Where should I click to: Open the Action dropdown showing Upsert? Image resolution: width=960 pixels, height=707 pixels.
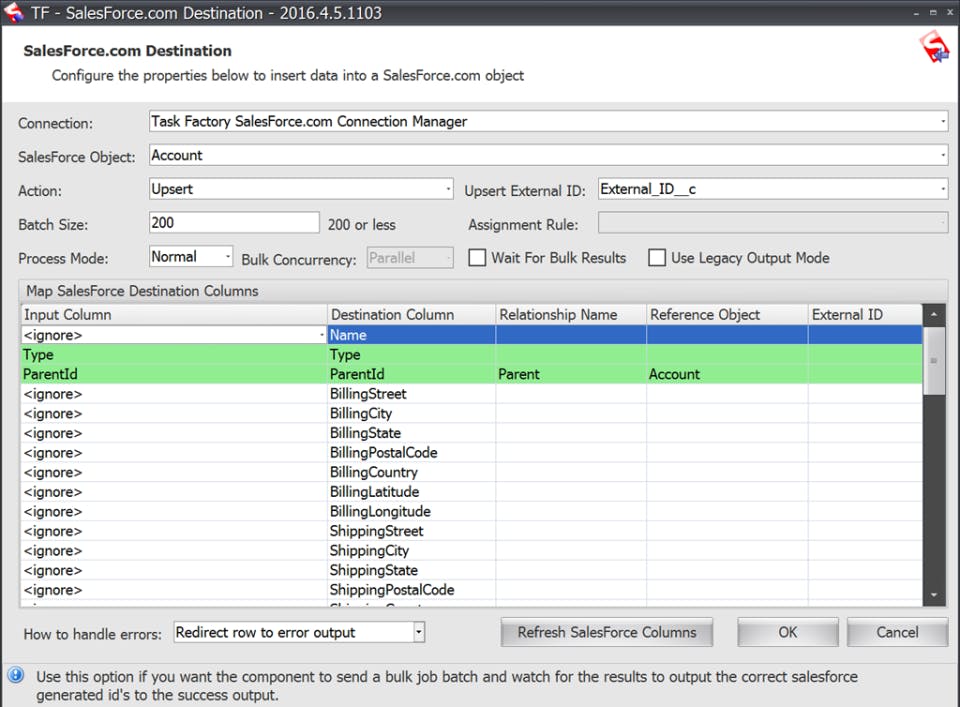pos(448,189)
